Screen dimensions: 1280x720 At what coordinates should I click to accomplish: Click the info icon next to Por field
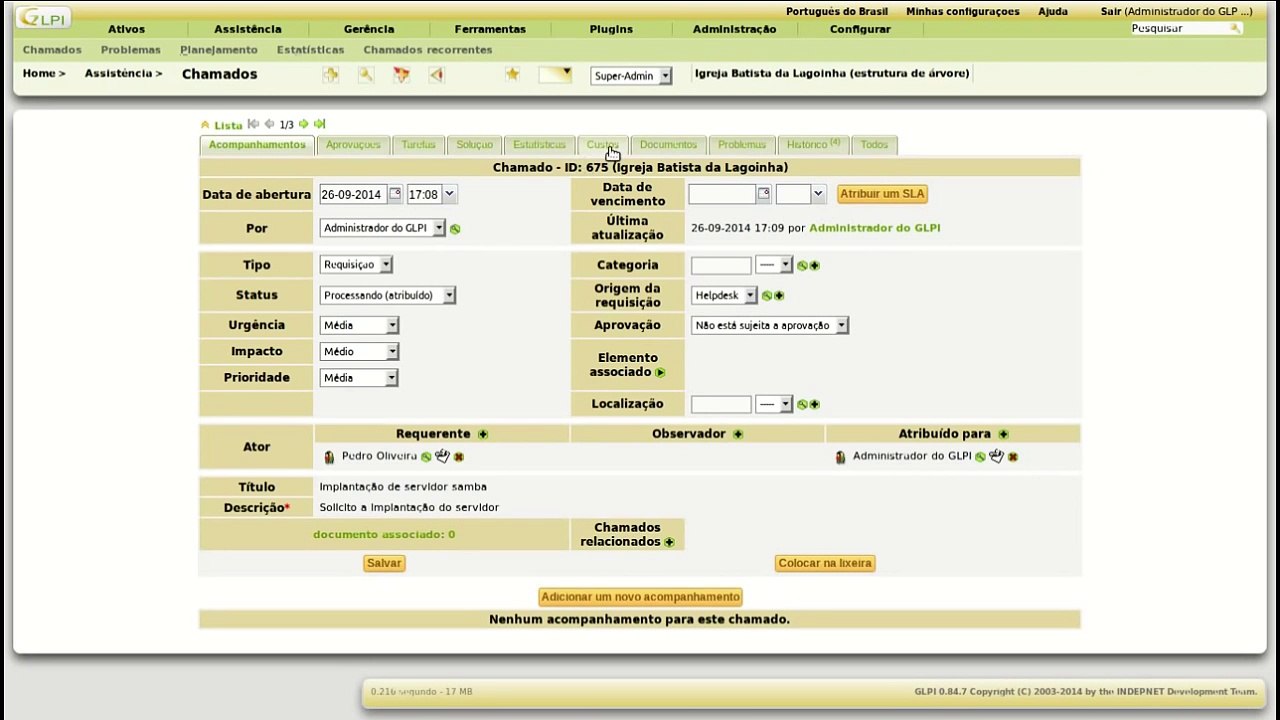click(455, 229)
